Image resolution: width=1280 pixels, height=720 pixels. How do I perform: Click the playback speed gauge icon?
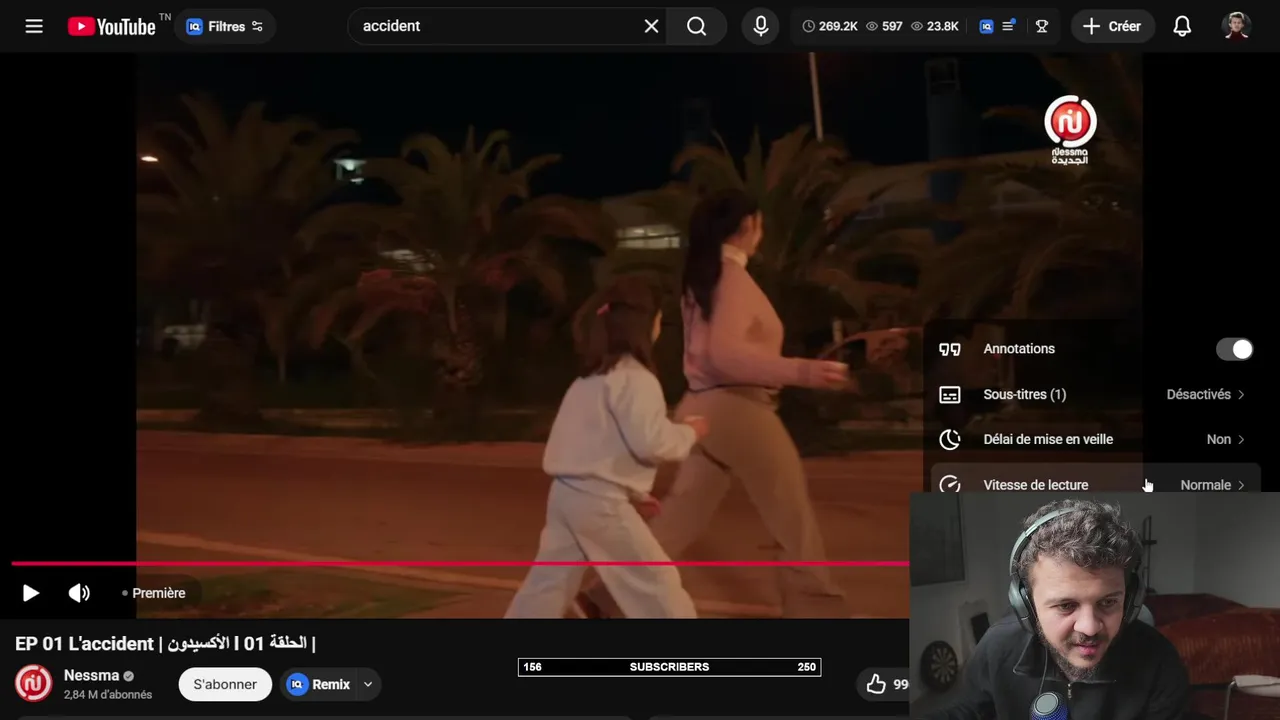click(x=950, y=484)
